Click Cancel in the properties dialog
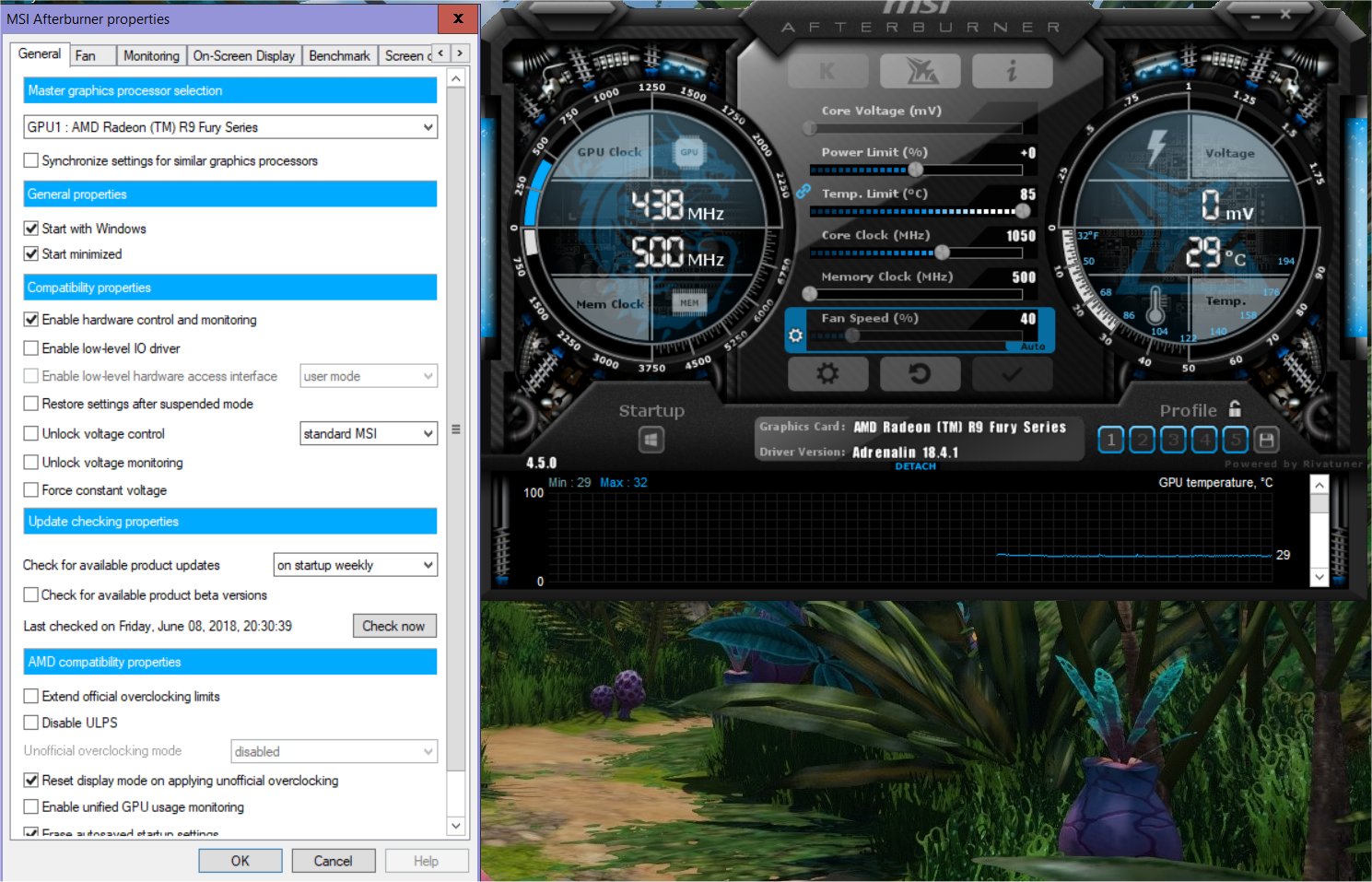The height and width of the screenshot is (882, 1372). click(333, 861)
